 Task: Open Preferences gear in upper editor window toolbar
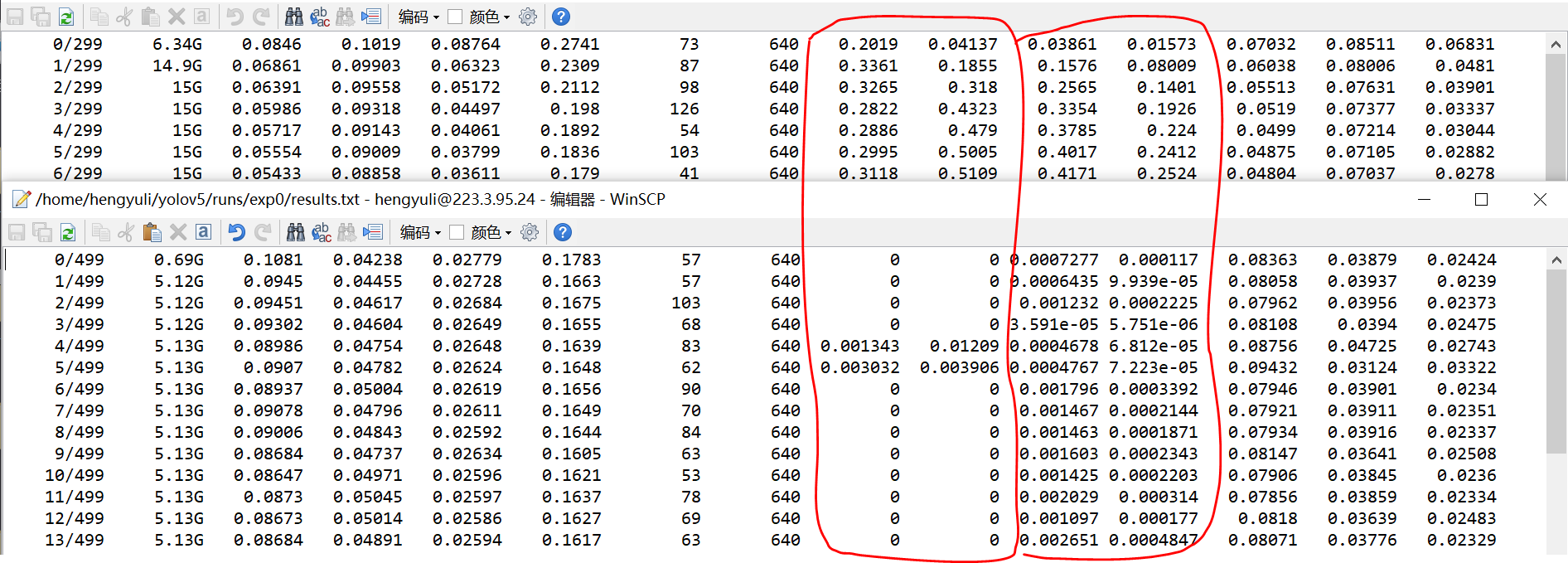tap(528, 17)
